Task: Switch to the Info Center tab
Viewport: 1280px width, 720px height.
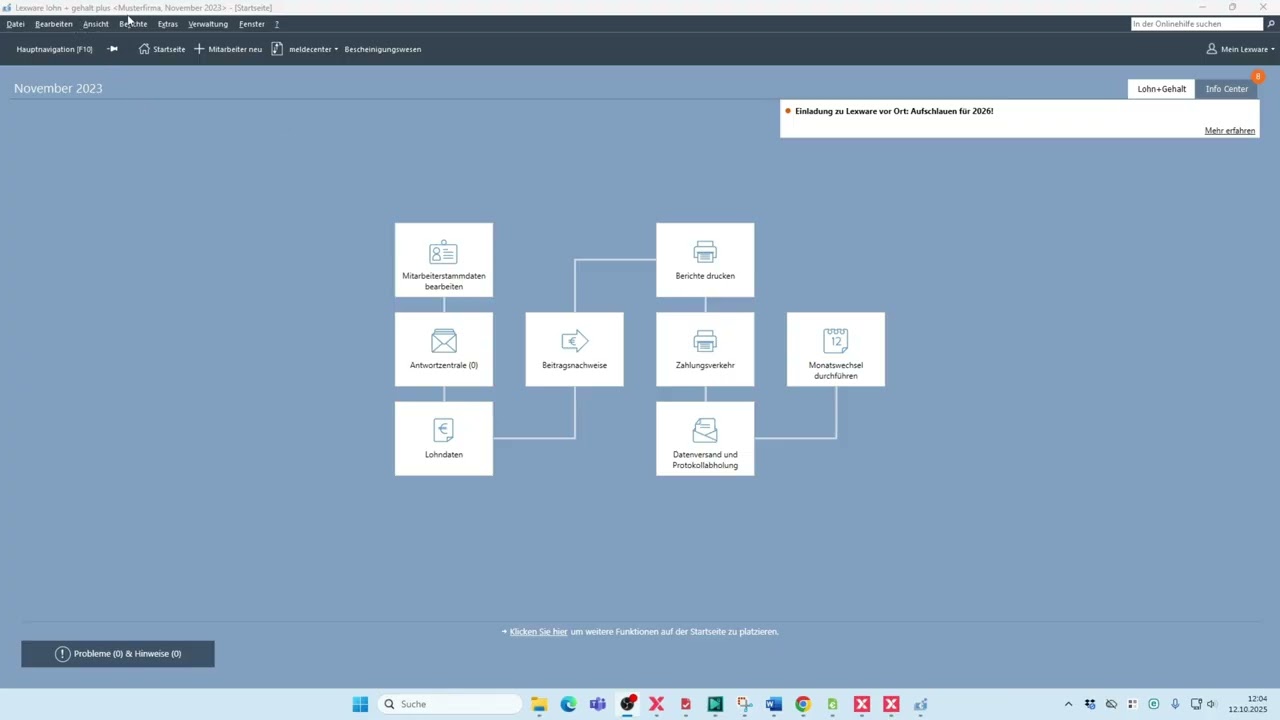Action: point(1227,89)
